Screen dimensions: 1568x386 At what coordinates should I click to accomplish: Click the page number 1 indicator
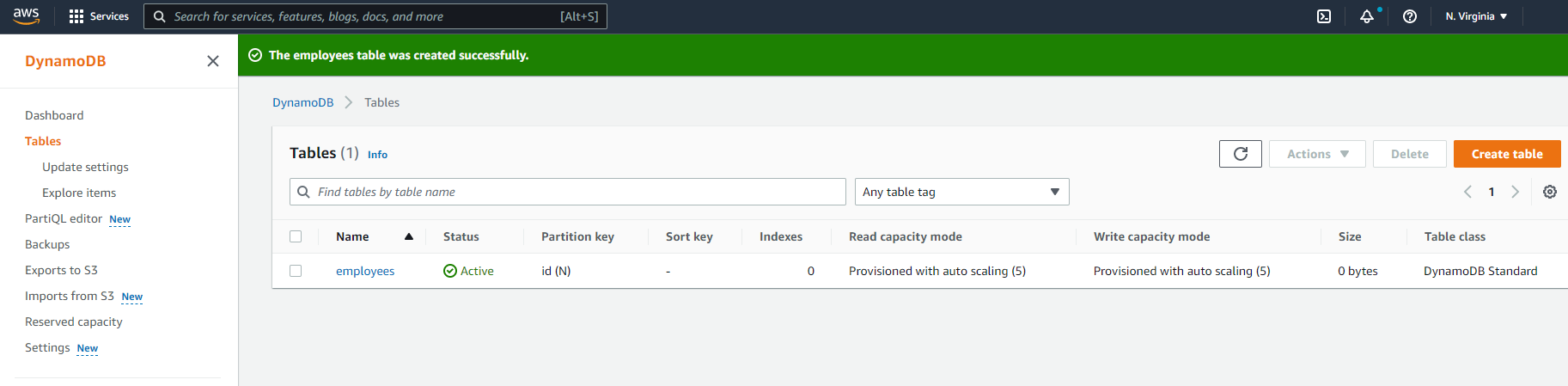coord(1492,192)
